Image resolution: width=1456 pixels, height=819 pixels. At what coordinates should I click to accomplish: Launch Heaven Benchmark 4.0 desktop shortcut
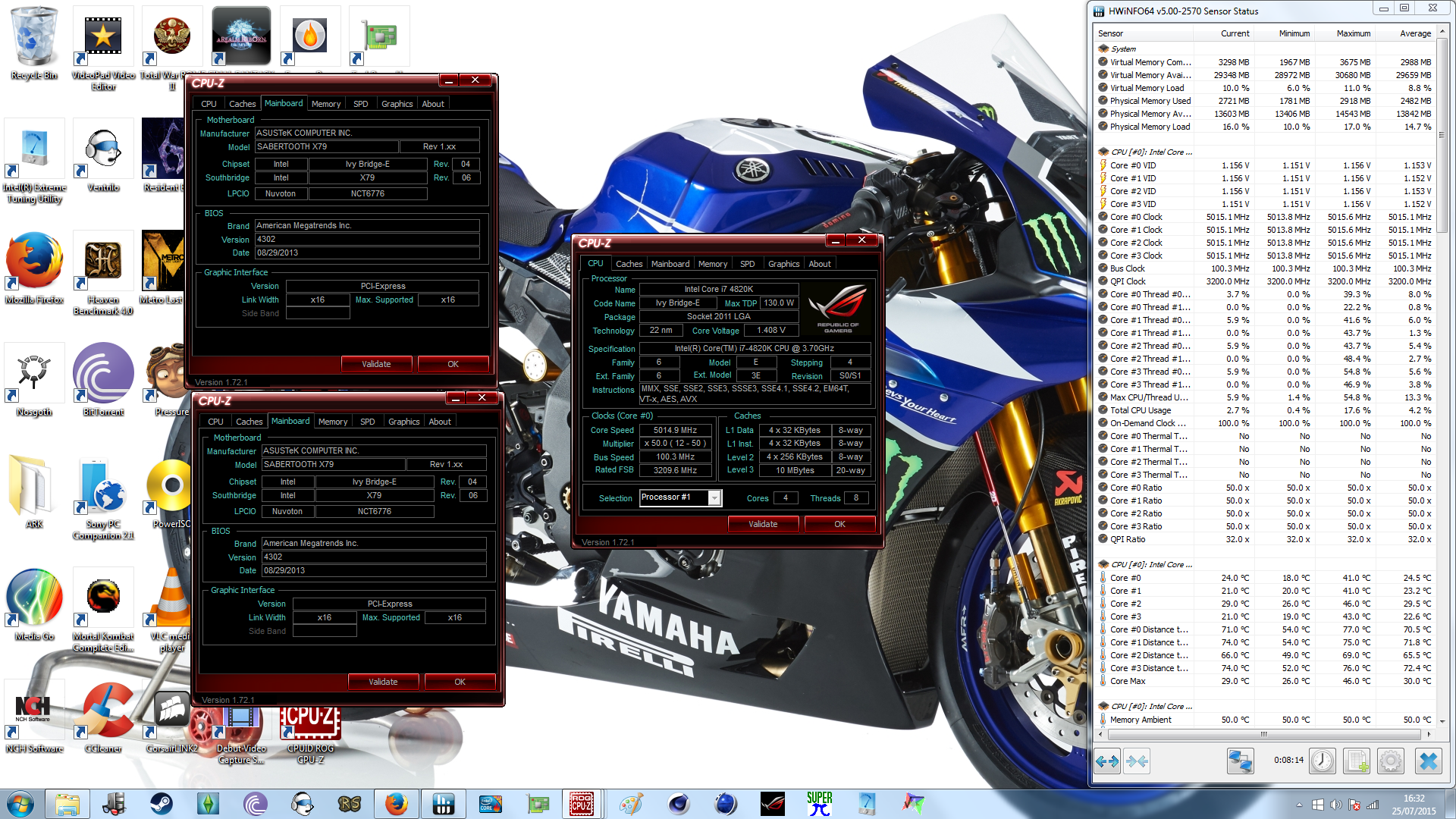click(103, 274)
